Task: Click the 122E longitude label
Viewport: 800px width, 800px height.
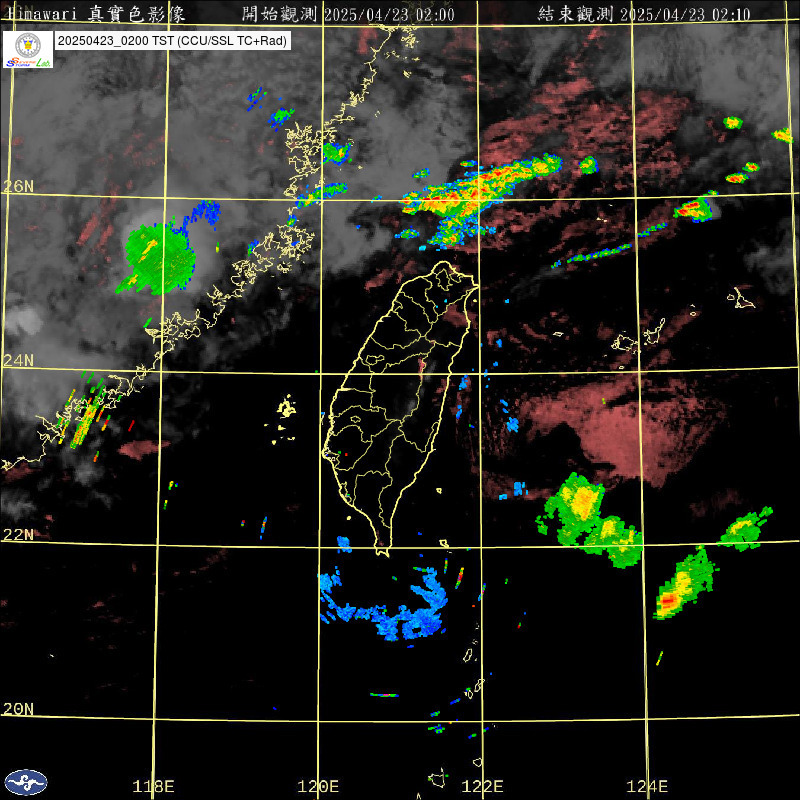Action: coord(482,786)
